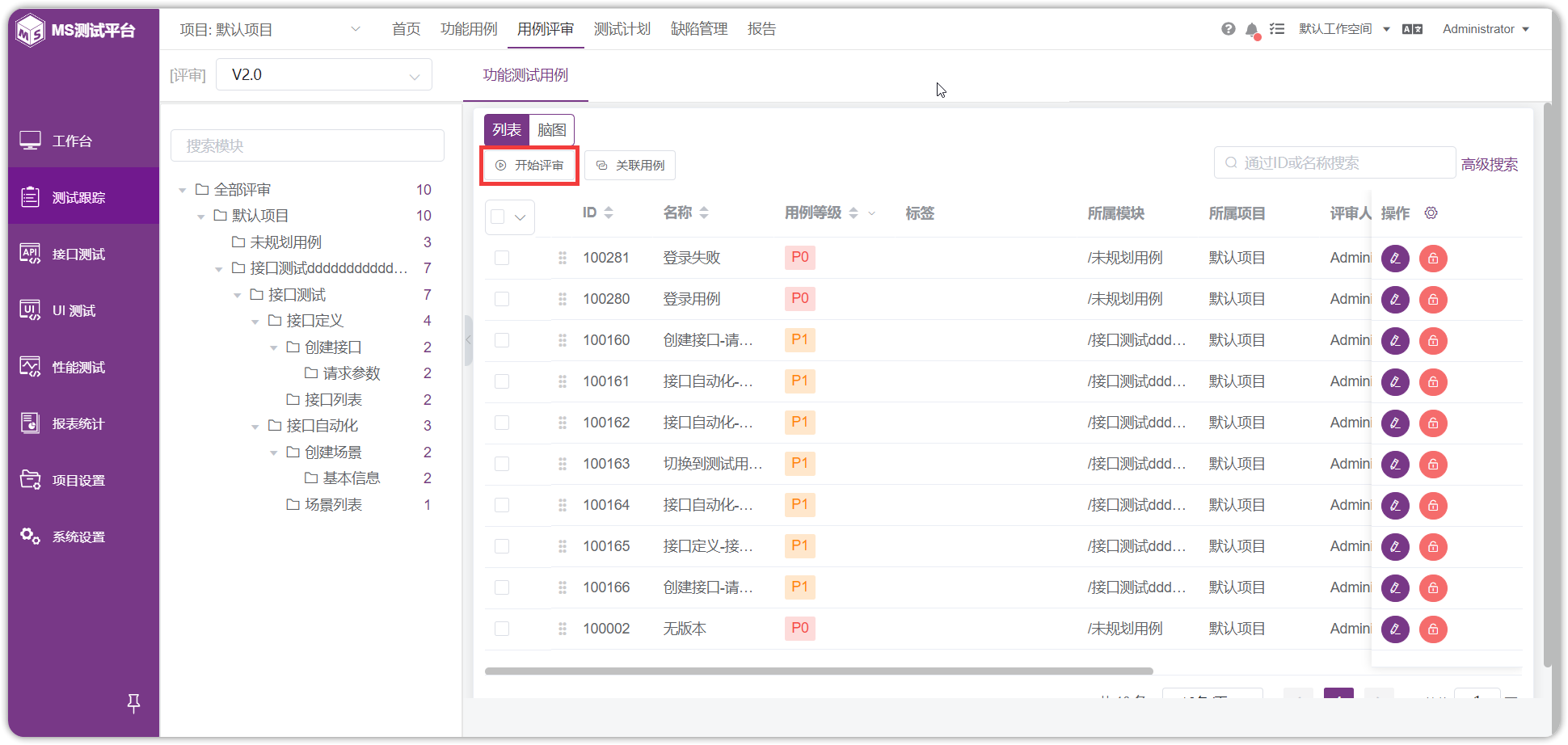This screenshot has height=745, width=1568.
Task: Check the row 100161 checkbox
Action: 502,381
